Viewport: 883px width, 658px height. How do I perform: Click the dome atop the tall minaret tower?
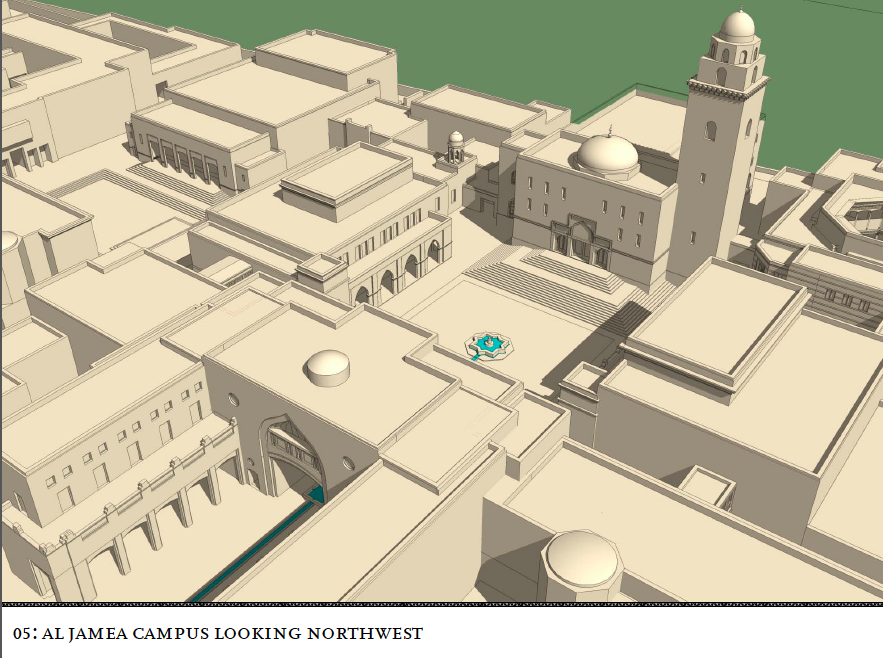pos(737,26)
